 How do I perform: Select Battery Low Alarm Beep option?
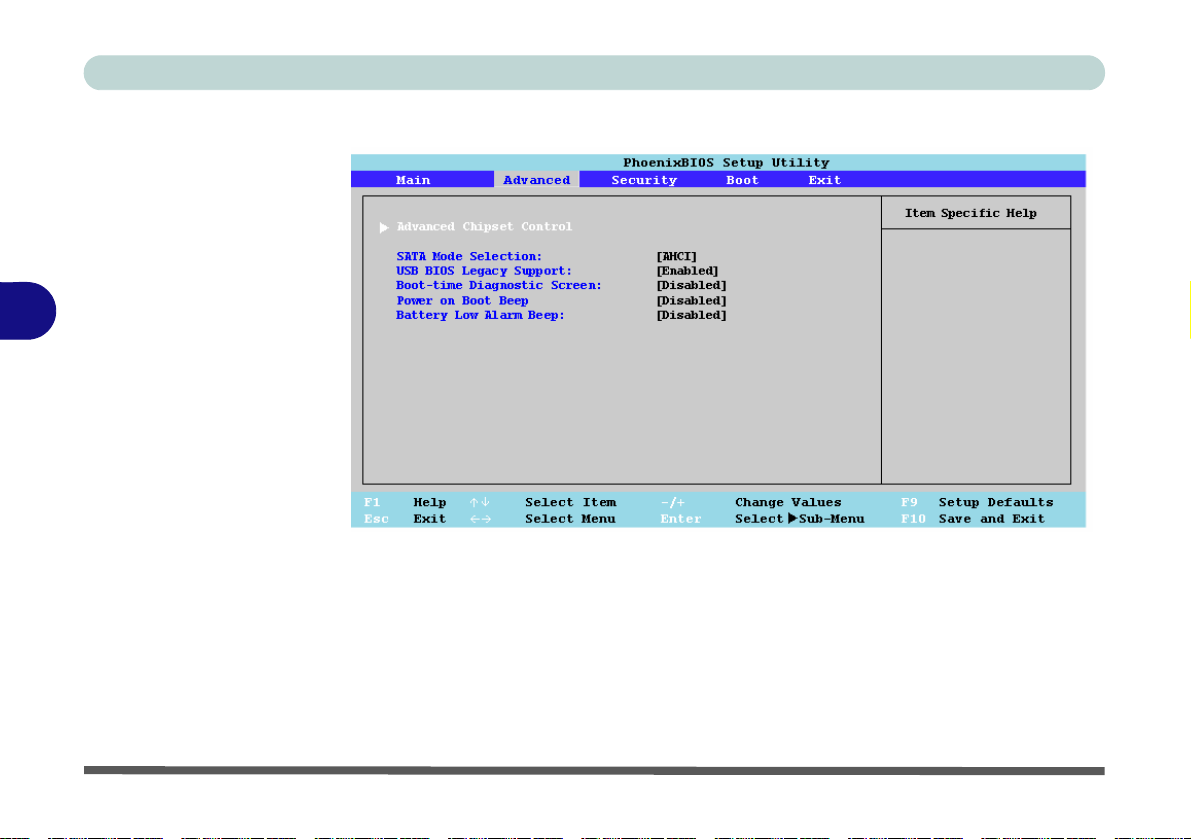tap(480, 315)
